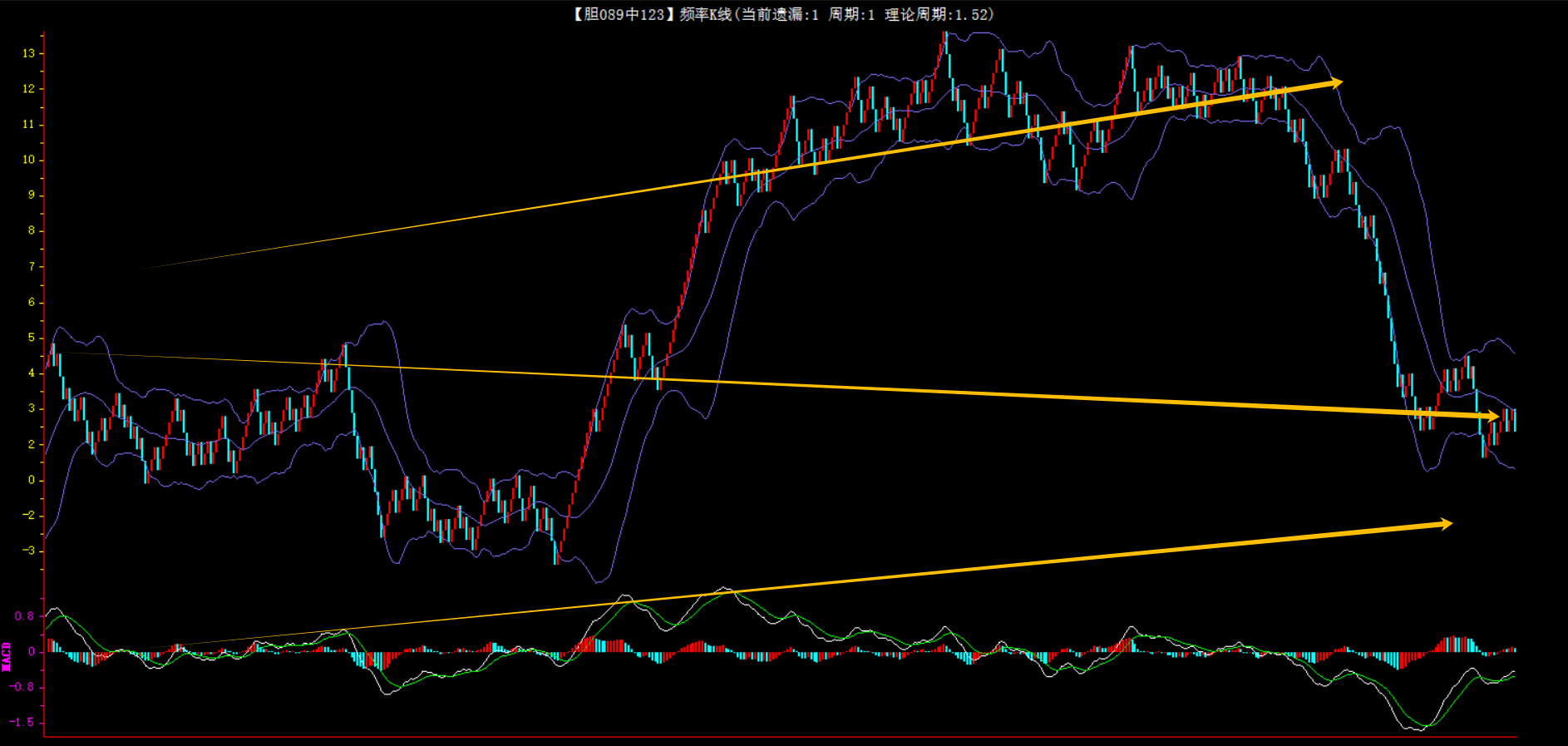1568x746 pixels.
Task: Click the "4" price axis label
Action: (x=32, y=373)
